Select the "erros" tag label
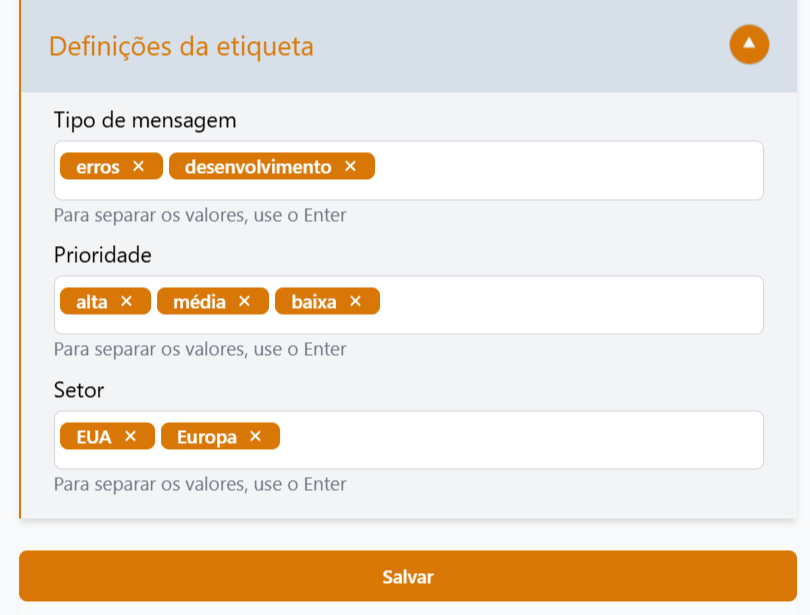Viewport: 810px width, 615px height. tap(98, 167)
